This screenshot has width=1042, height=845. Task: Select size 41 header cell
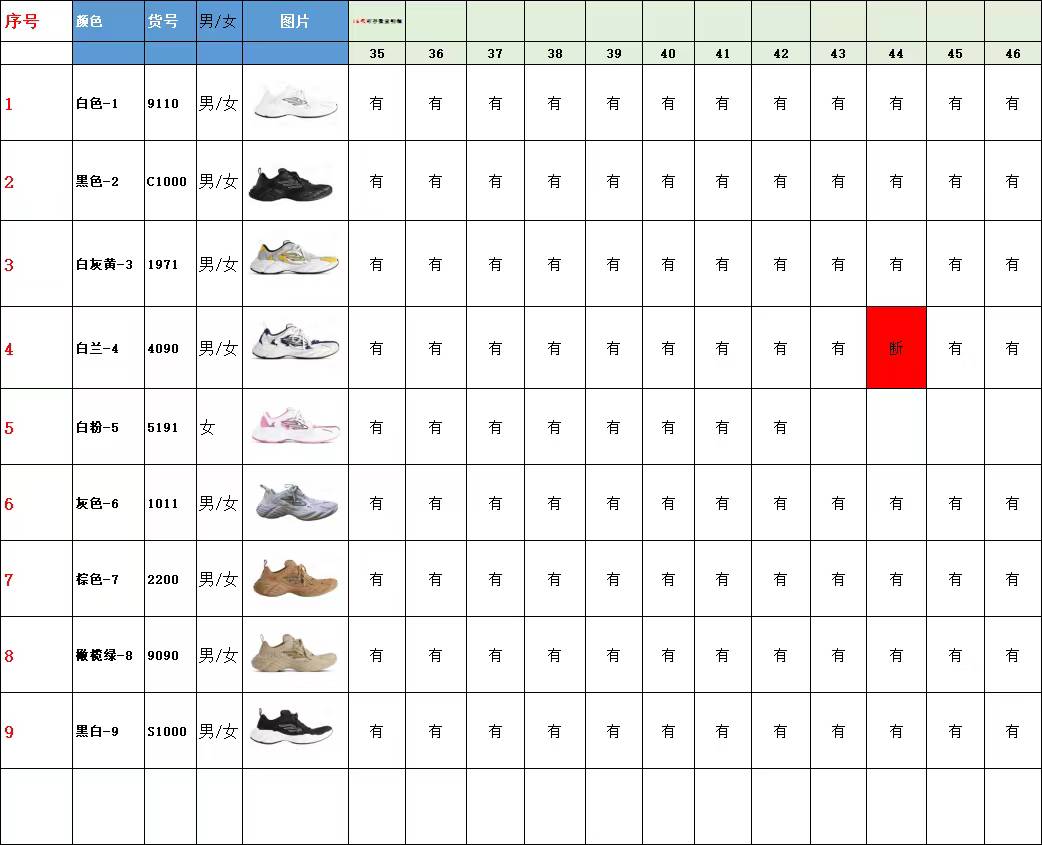723,54
